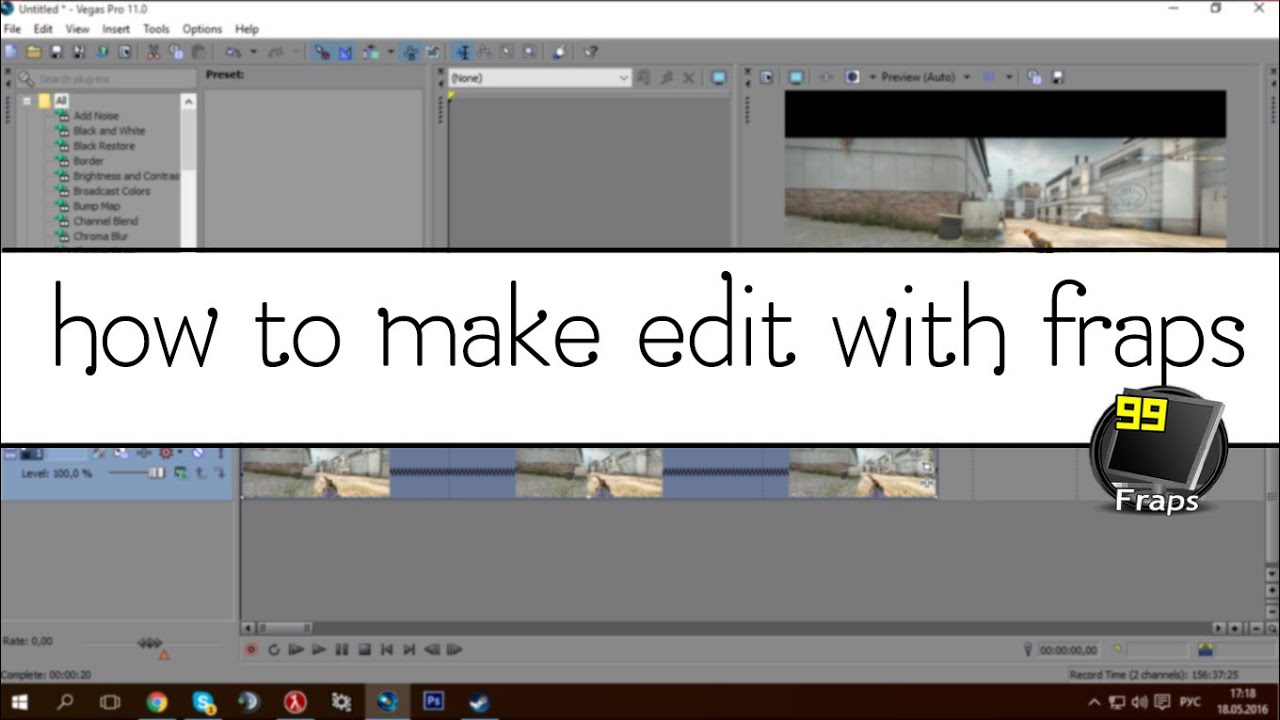
Task: Open the Edit menu
Action: pos(43,29)
